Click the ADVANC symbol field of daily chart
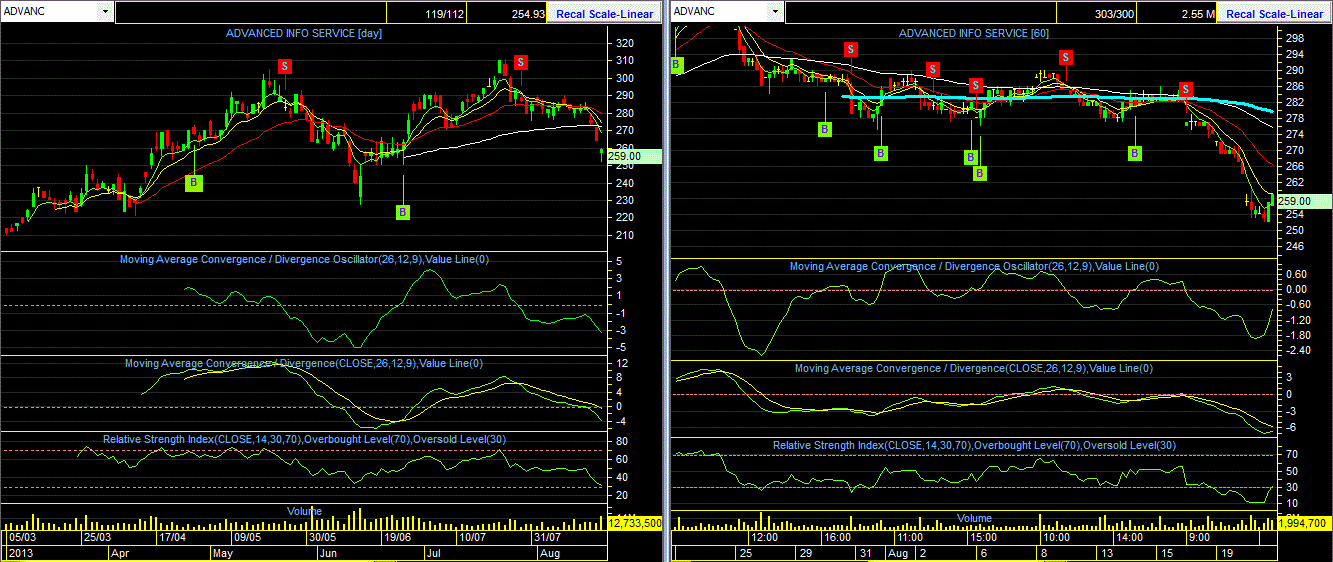The image size is (1333, 562). (x=50, y=12)
